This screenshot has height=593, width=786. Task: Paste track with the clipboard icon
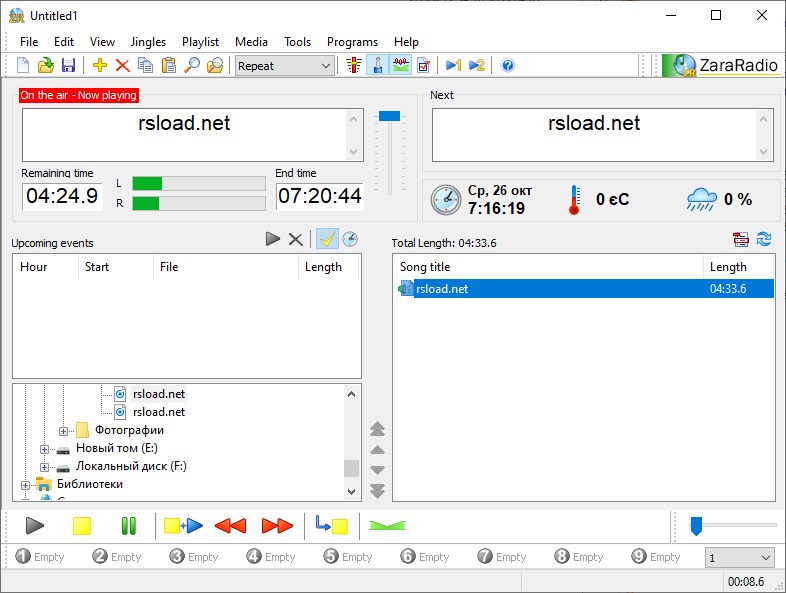pyautogui.click(x=168, y=65)
